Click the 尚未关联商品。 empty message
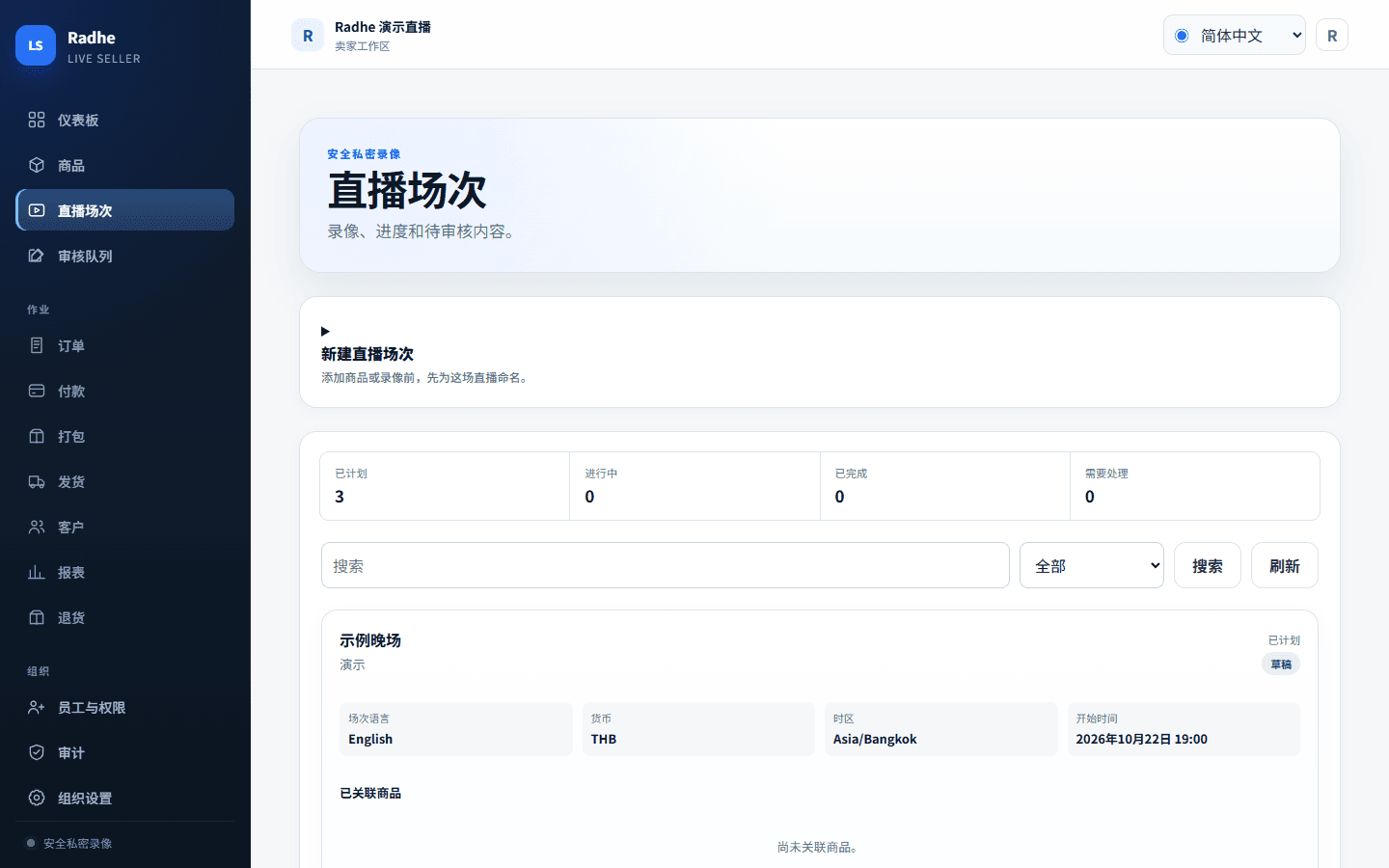The image size is (1389, 868). (x=820, y=847)
